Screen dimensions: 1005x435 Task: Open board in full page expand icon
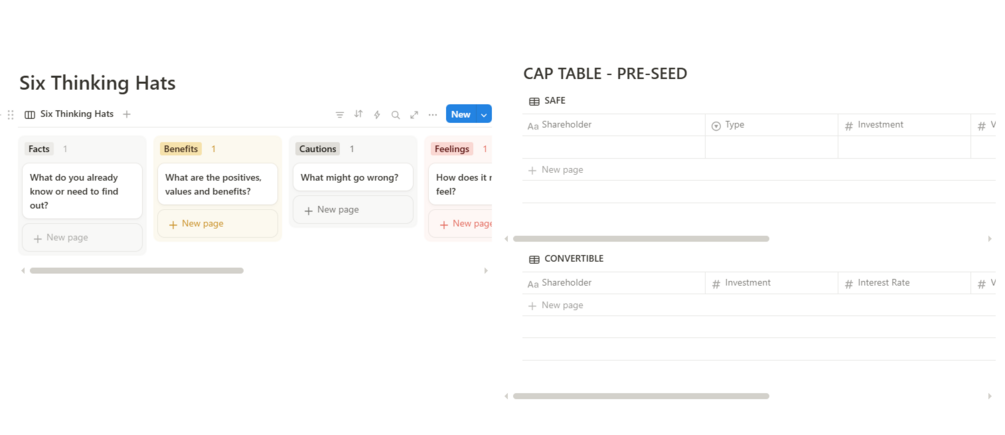coord(414,115)
